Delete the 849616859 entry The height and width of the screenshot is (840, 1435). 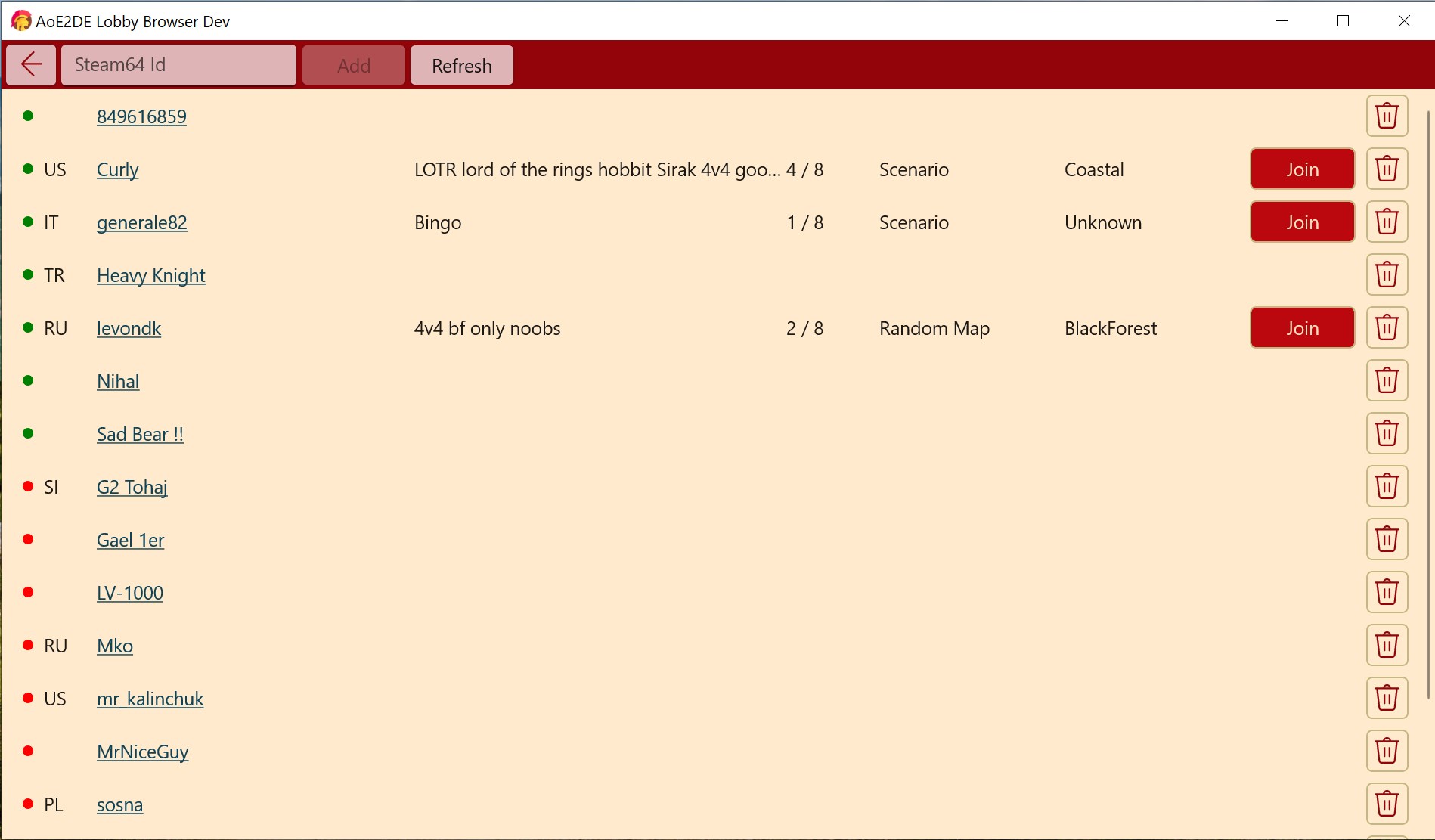(1387, 116)
